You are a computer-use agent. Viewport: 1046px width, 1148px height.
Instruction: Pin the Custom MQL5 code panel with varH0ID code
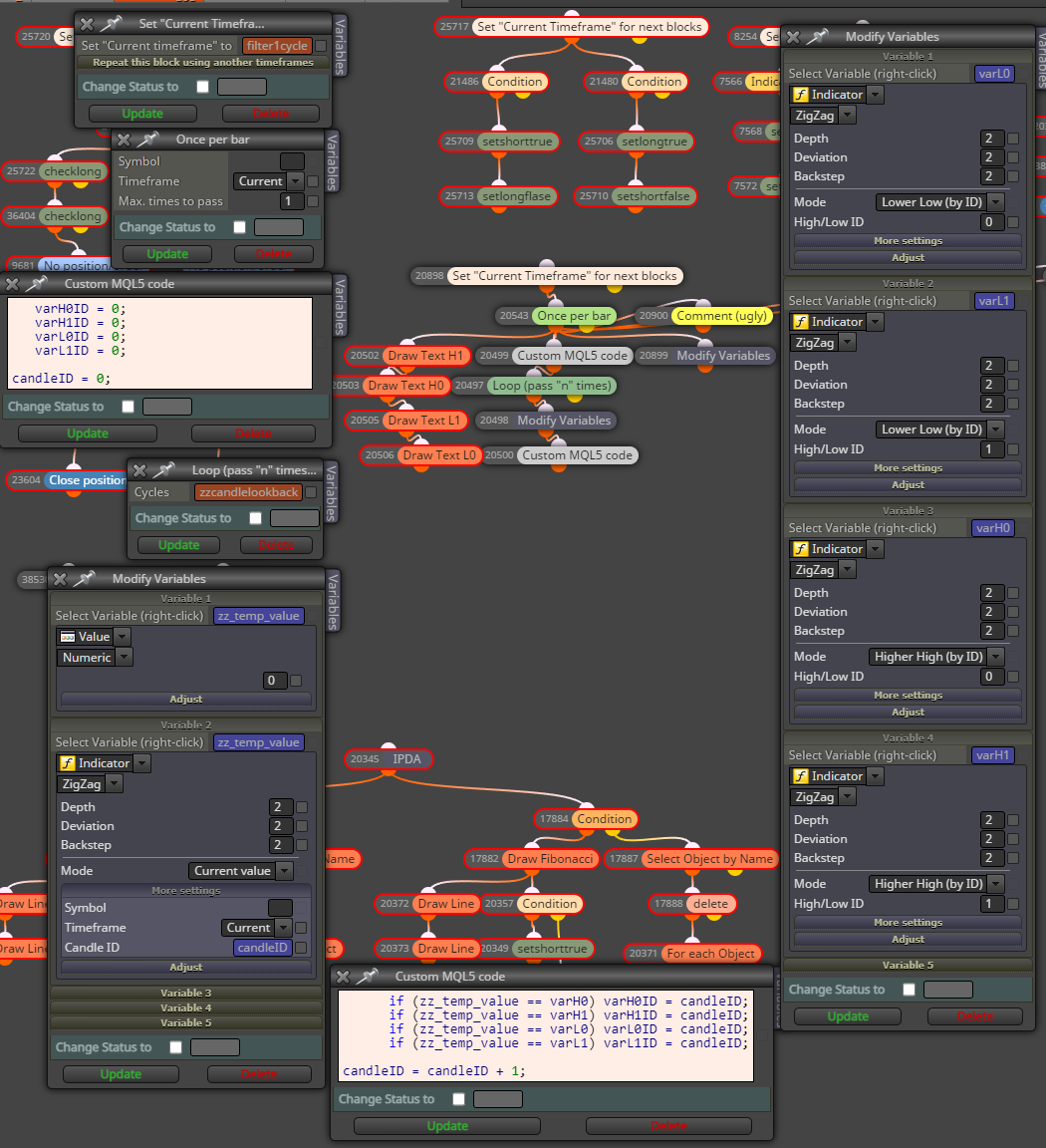pyautogui.click(x=36, y=283)
